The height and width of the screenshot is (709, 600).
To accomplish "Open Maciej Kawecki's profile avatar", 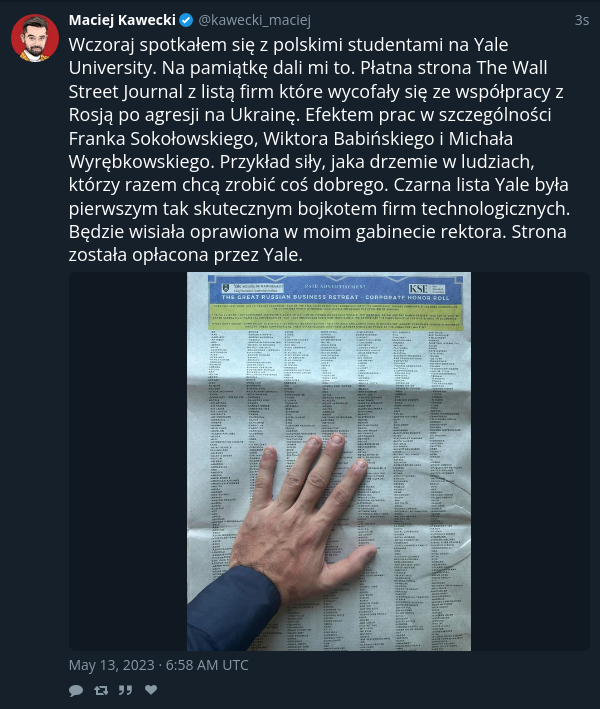I will [35, 38].
